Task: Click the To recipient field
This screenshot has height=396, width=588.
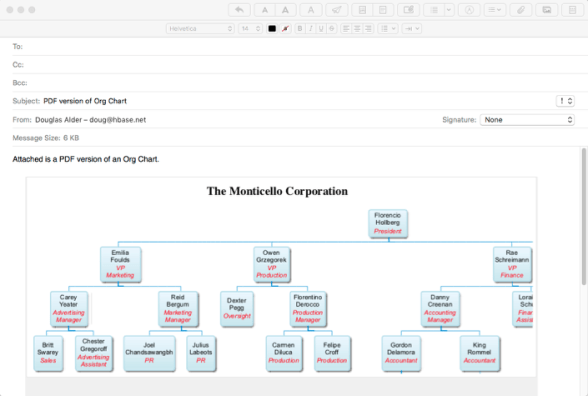Action: coord(300,46)
